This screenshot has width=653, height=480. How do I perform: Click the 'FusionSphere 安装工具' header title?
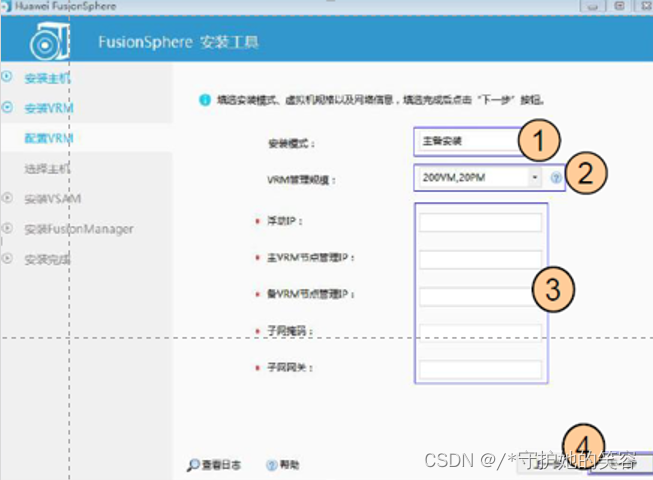[x=178, y=42]
